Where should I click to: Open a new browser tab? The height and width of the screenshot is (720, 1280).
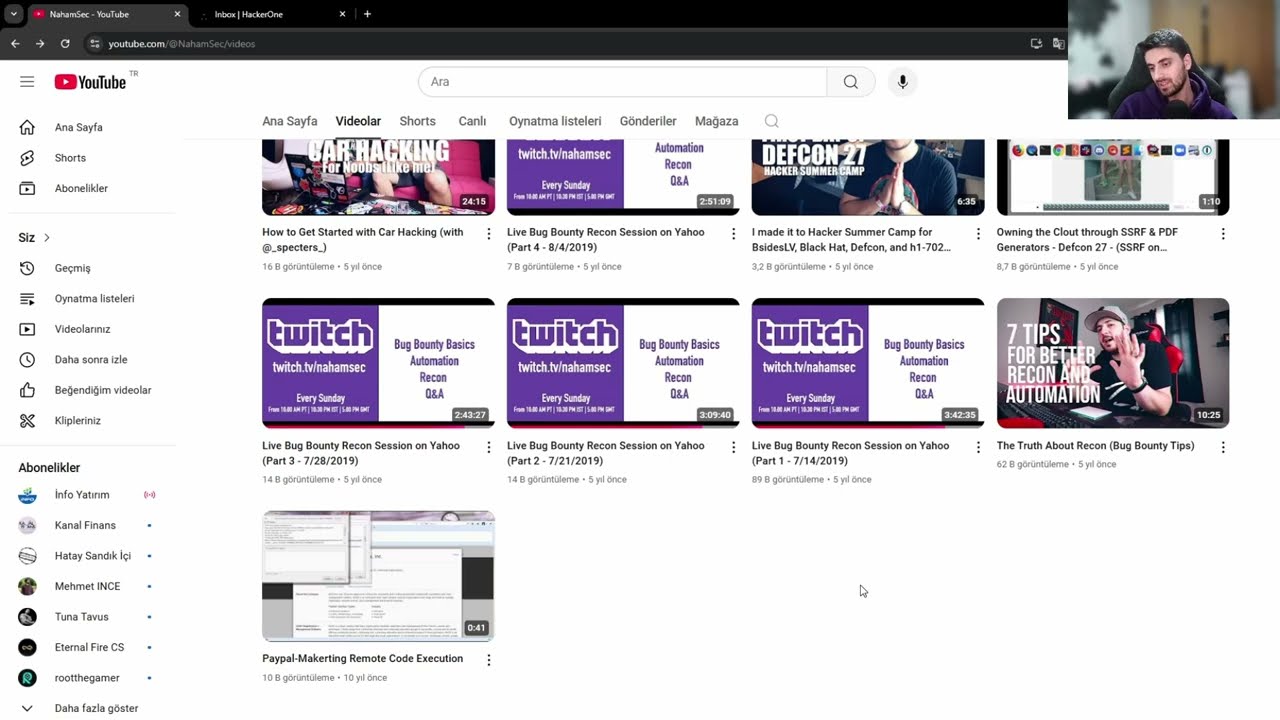click(367, 14)
